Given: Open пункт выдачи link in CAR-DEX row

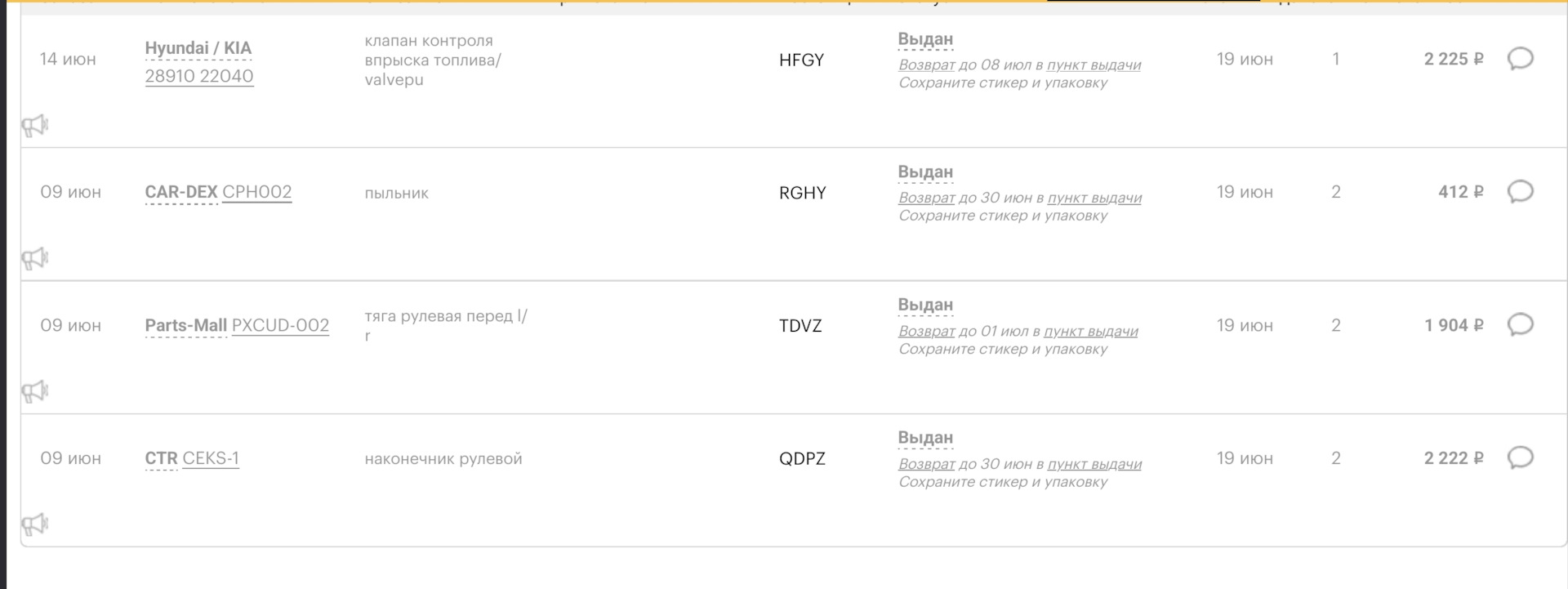Looking at the screenshot, I should [1094, 198].
